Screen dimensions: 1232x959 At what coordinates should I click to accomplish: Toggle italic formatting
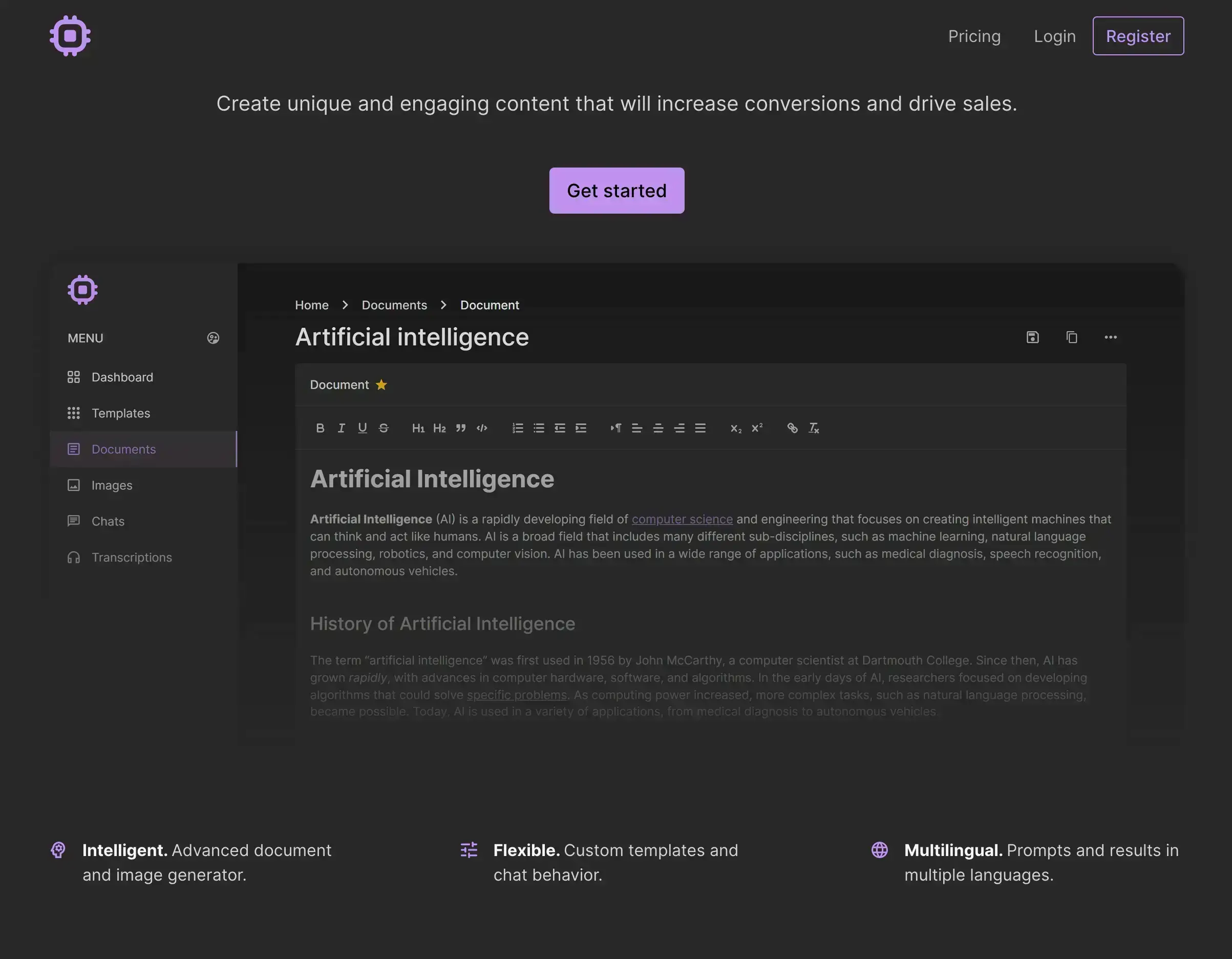click(341, 428)
